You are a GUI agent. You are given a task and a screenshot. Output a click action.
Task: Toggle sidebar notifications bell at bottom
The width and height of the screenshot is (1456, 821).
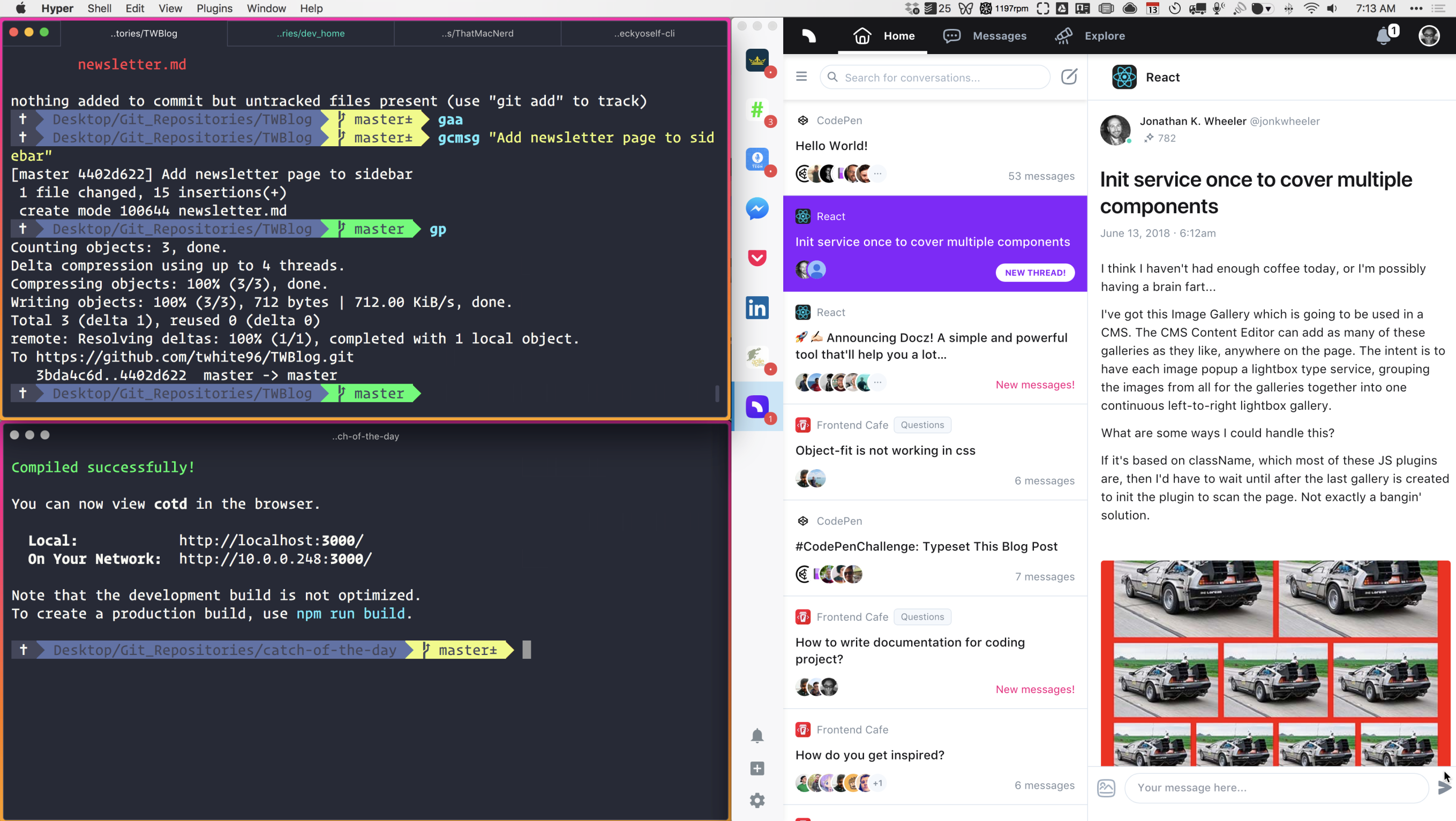[757, 736]
